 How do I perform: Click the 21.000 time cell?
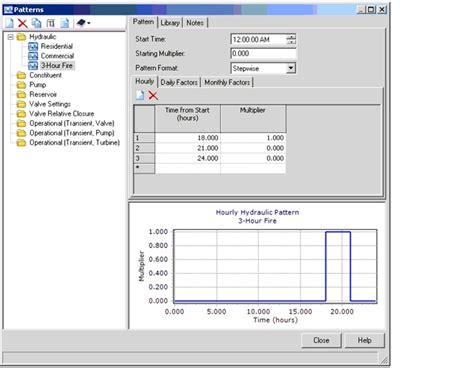(x=188, y=148)
